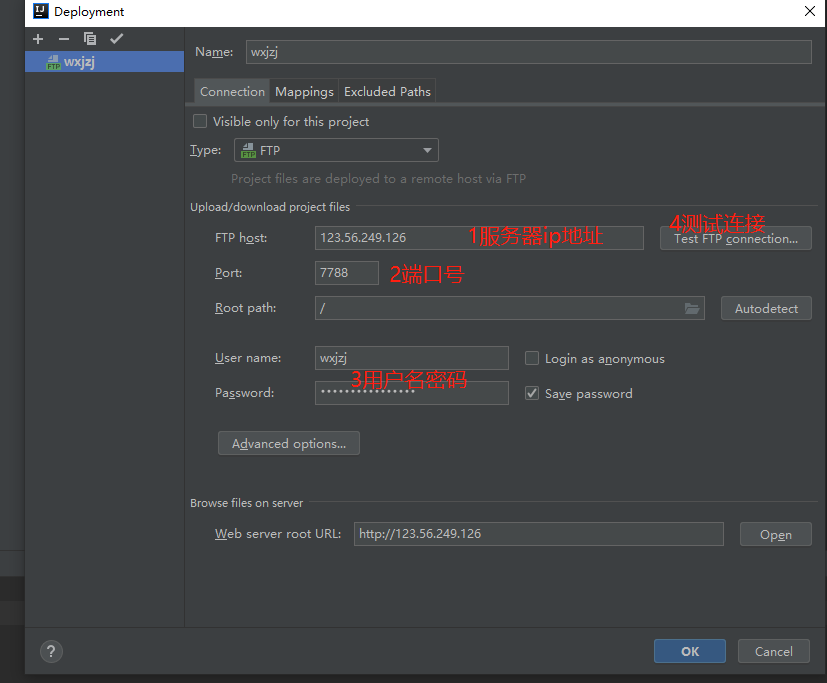827x683 pixels.
Task: Enable Visible only for this project
Action: (199, 121)
